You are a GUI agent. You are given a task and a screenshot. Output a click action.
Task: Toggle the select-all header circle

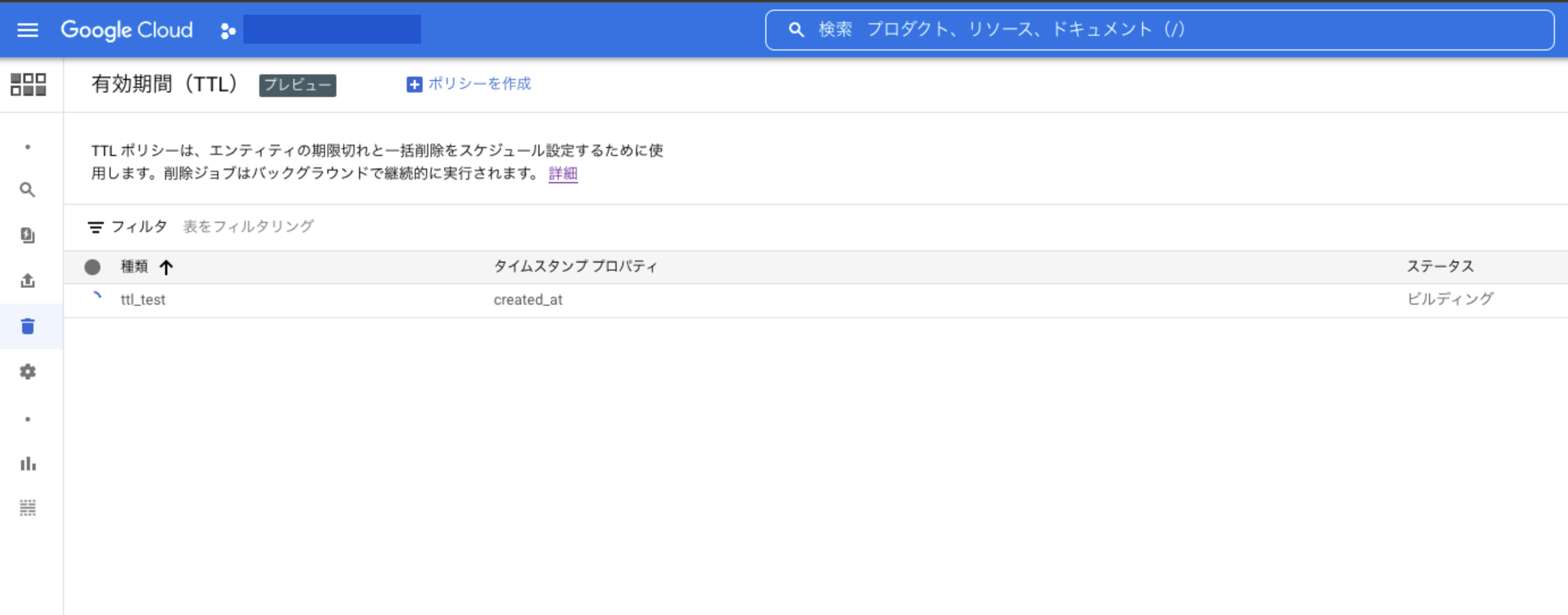coord(92,267)
